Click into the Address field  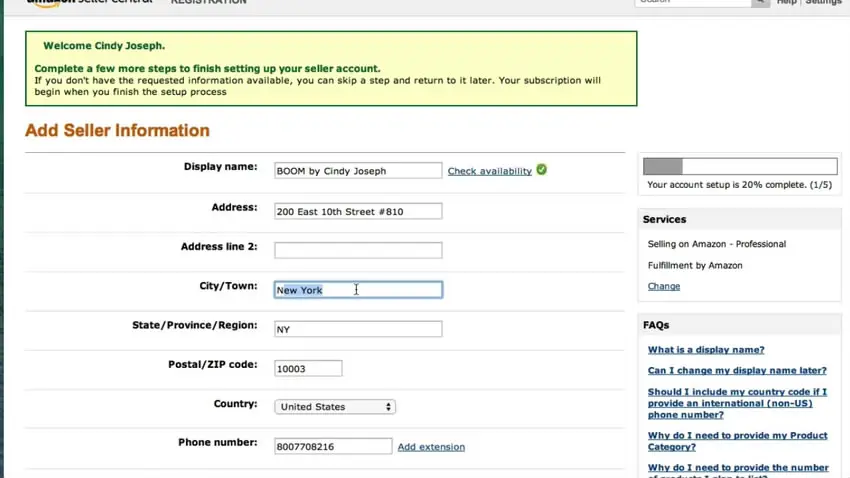[358, 212]
